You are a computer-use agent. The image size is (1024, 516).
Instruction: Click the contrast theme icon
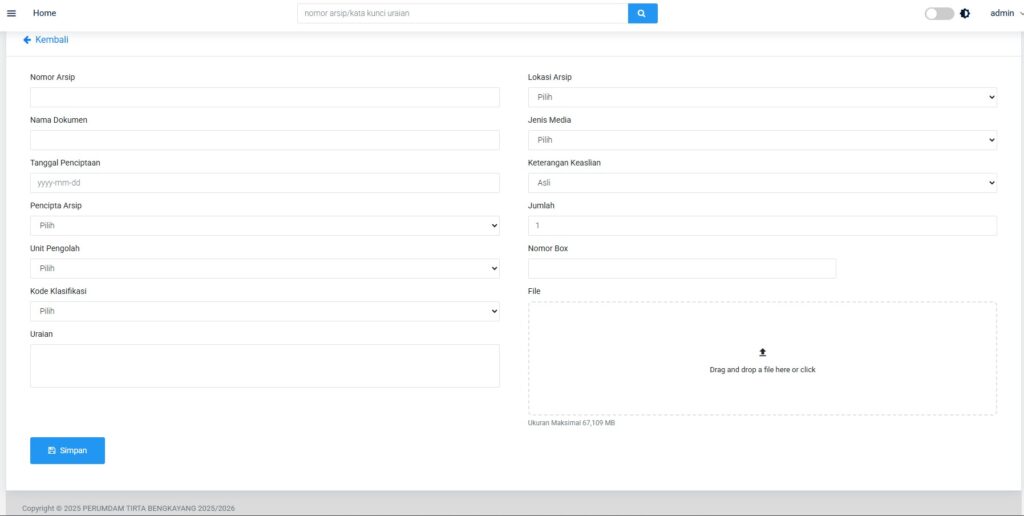click(x=965, y=14)
